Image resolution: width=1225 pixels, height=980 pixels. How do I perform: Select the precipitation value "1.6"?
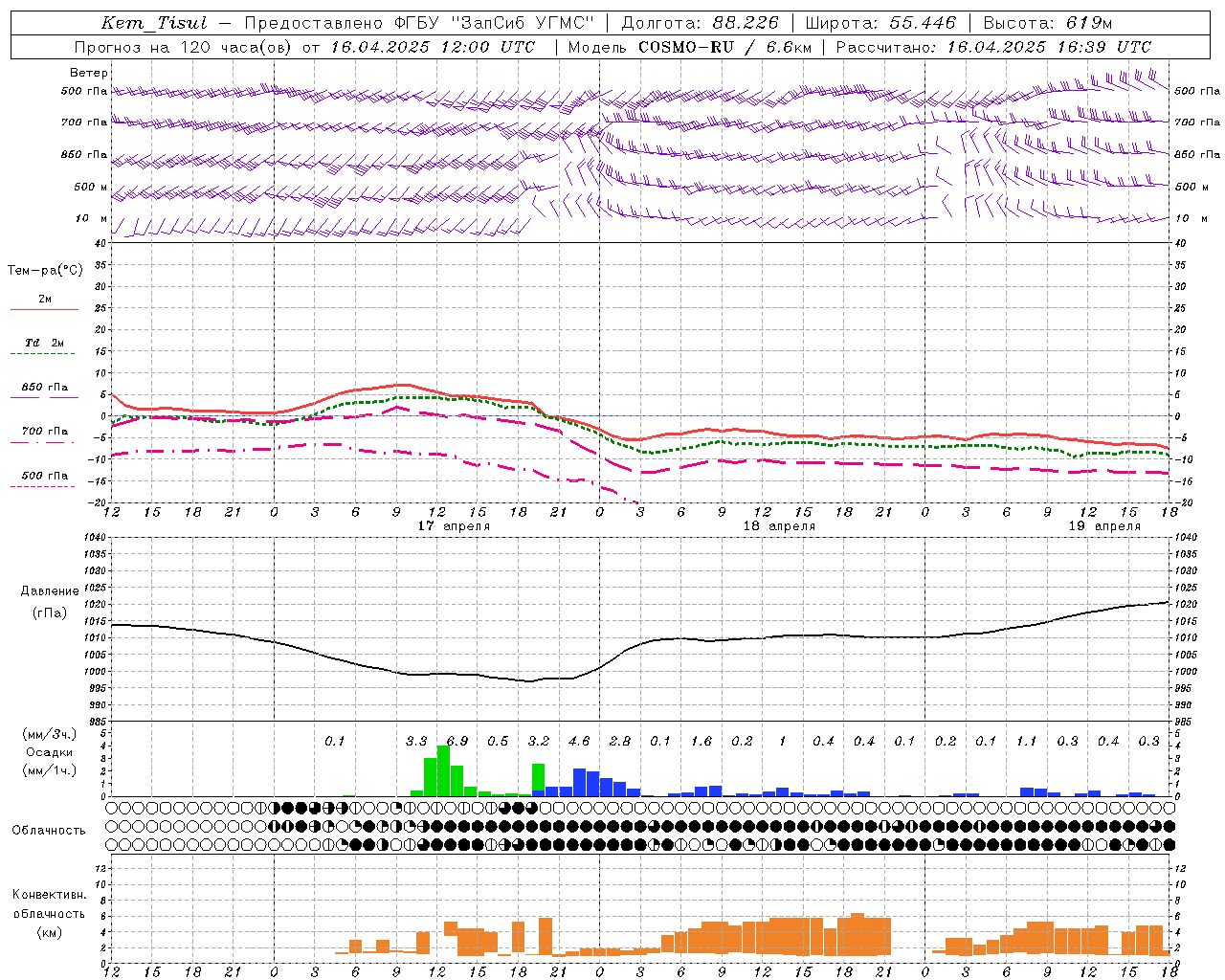pos(702,741)
